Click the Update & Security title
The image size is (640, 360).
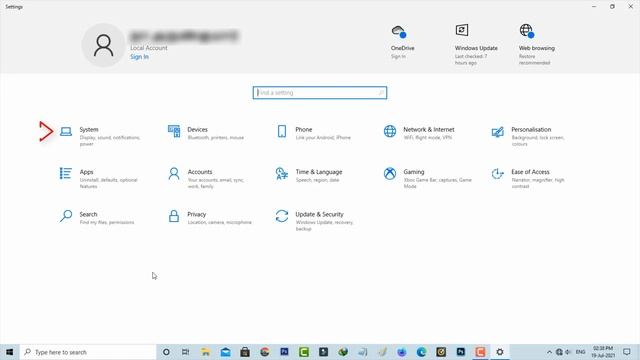coord(320,214)
